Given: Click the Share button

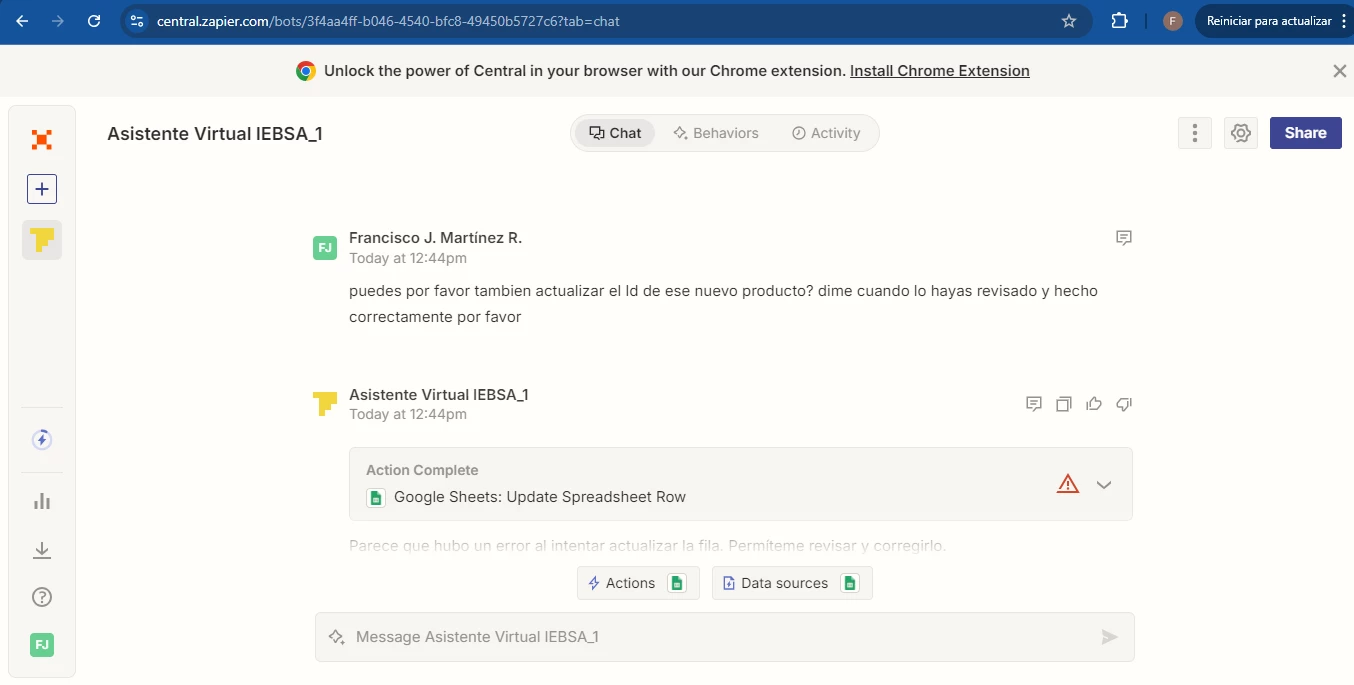Looking at the screenshot, I should 1305,133.
